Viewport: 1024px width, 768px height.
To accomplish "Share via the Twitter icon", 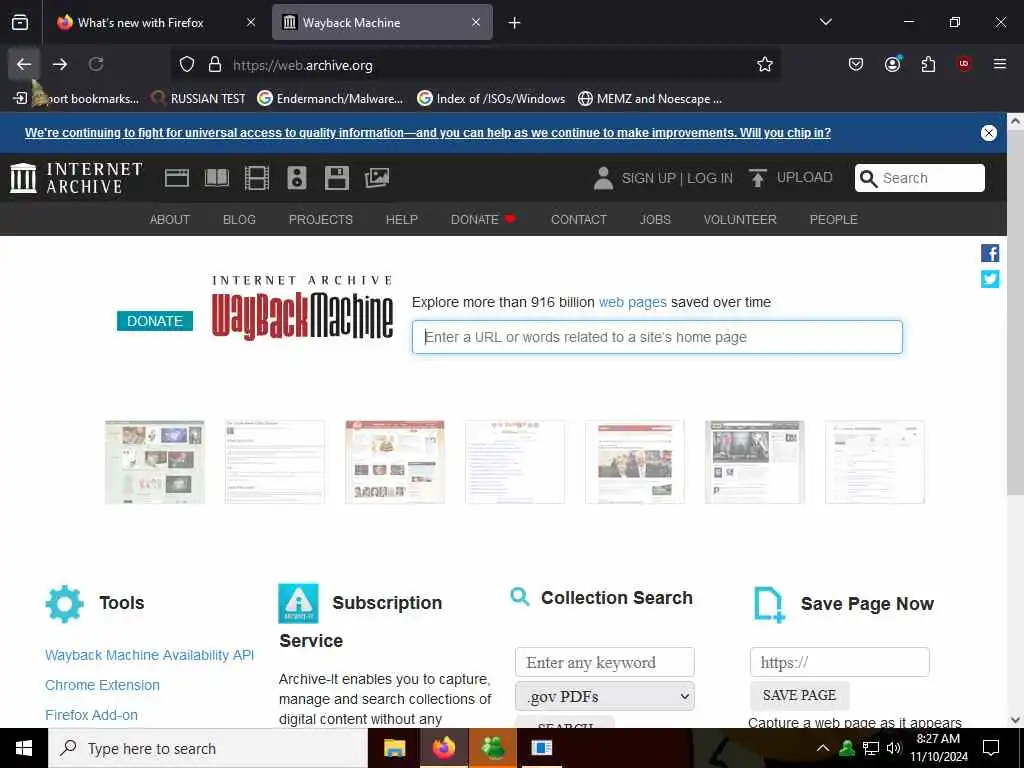I will coord(990,279).
